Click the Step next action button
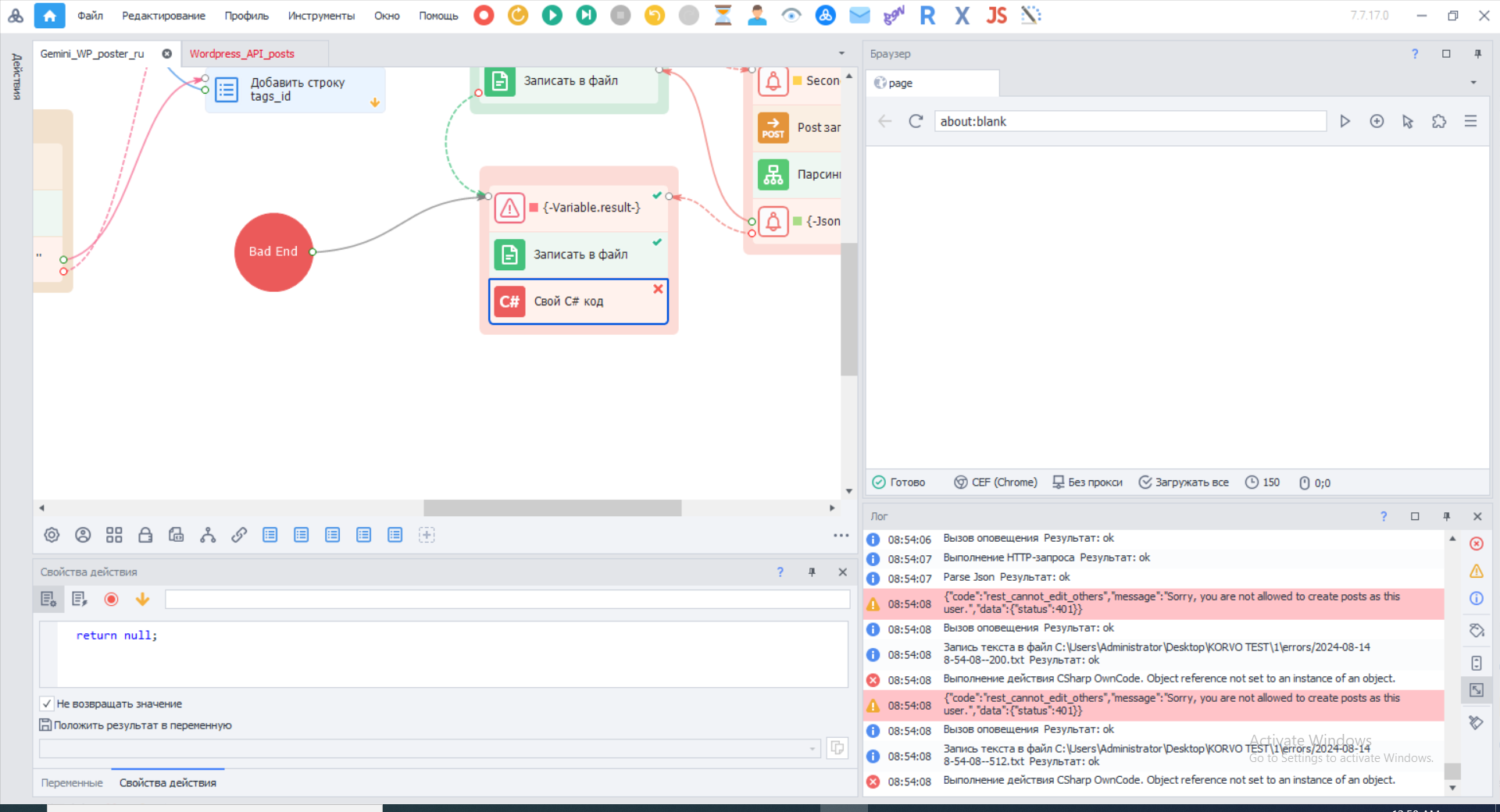The height and width of the screenshot is (812, 1500). pyautogui.click(x=586, y=16)
